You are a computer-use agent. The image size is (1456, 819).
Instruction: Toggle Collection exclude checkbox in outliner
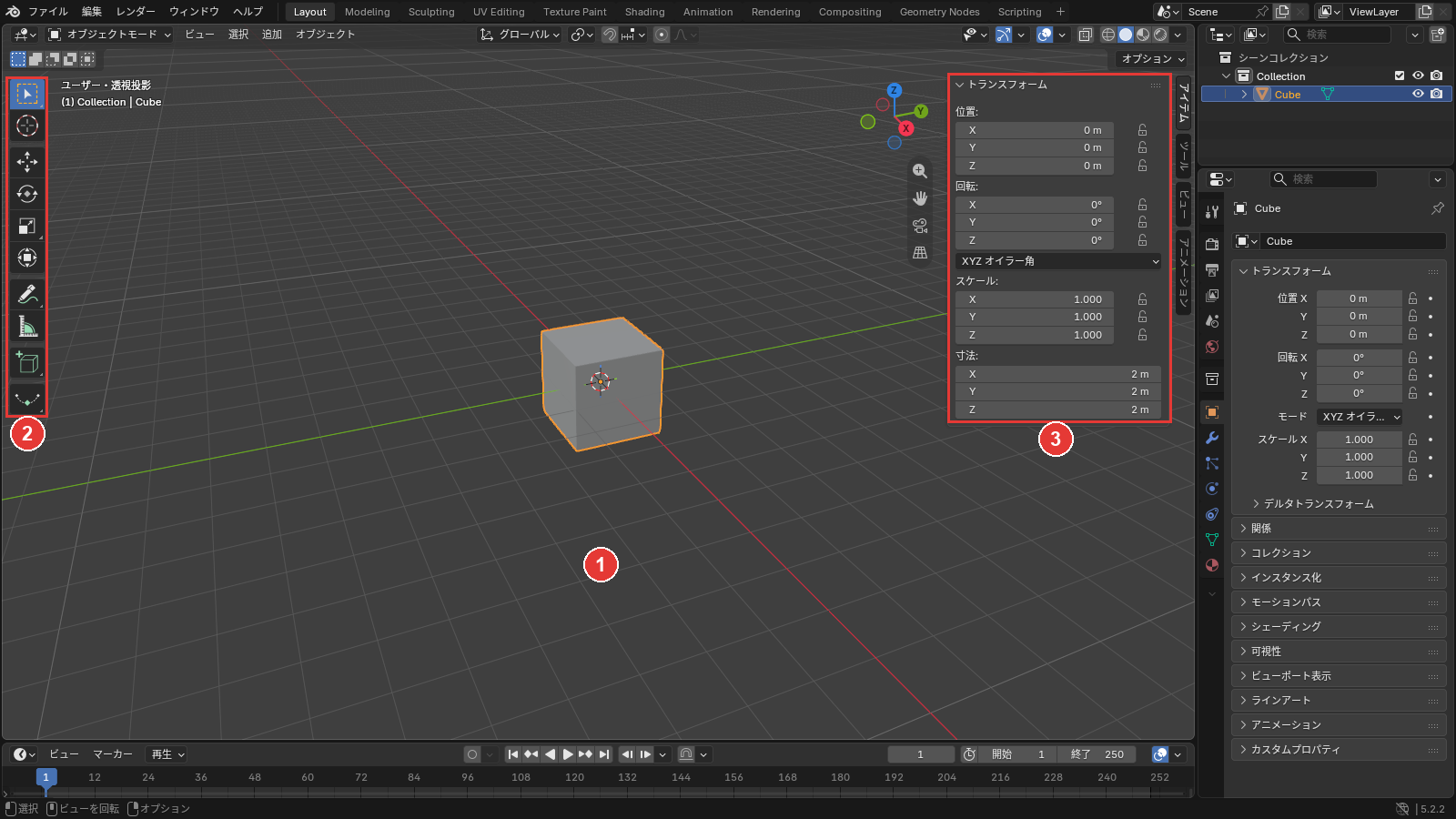point(1400,76)
